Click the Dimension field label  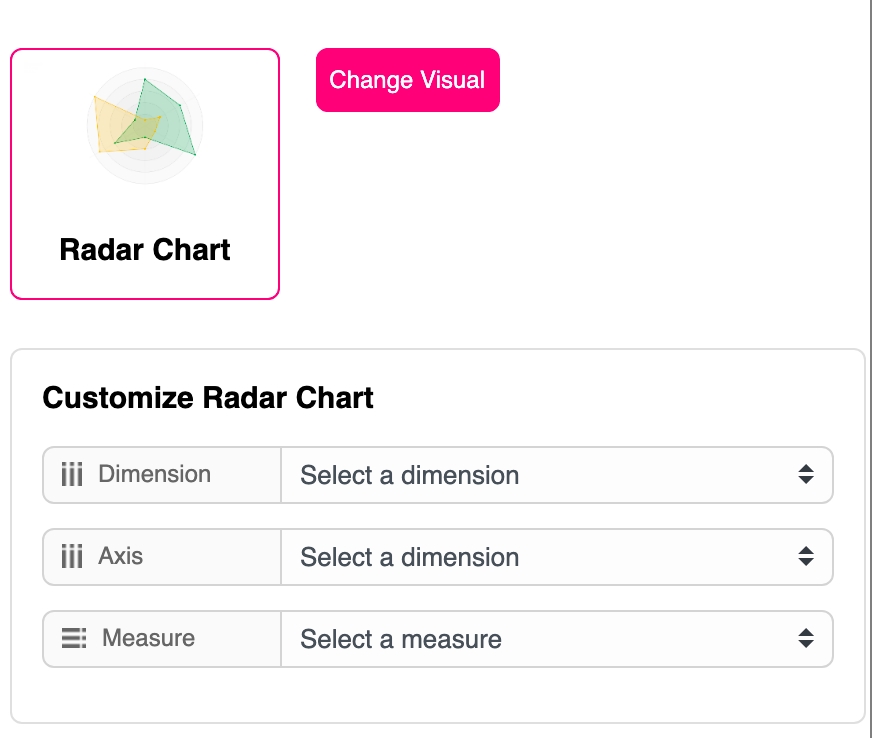click(x=154, y=474)
